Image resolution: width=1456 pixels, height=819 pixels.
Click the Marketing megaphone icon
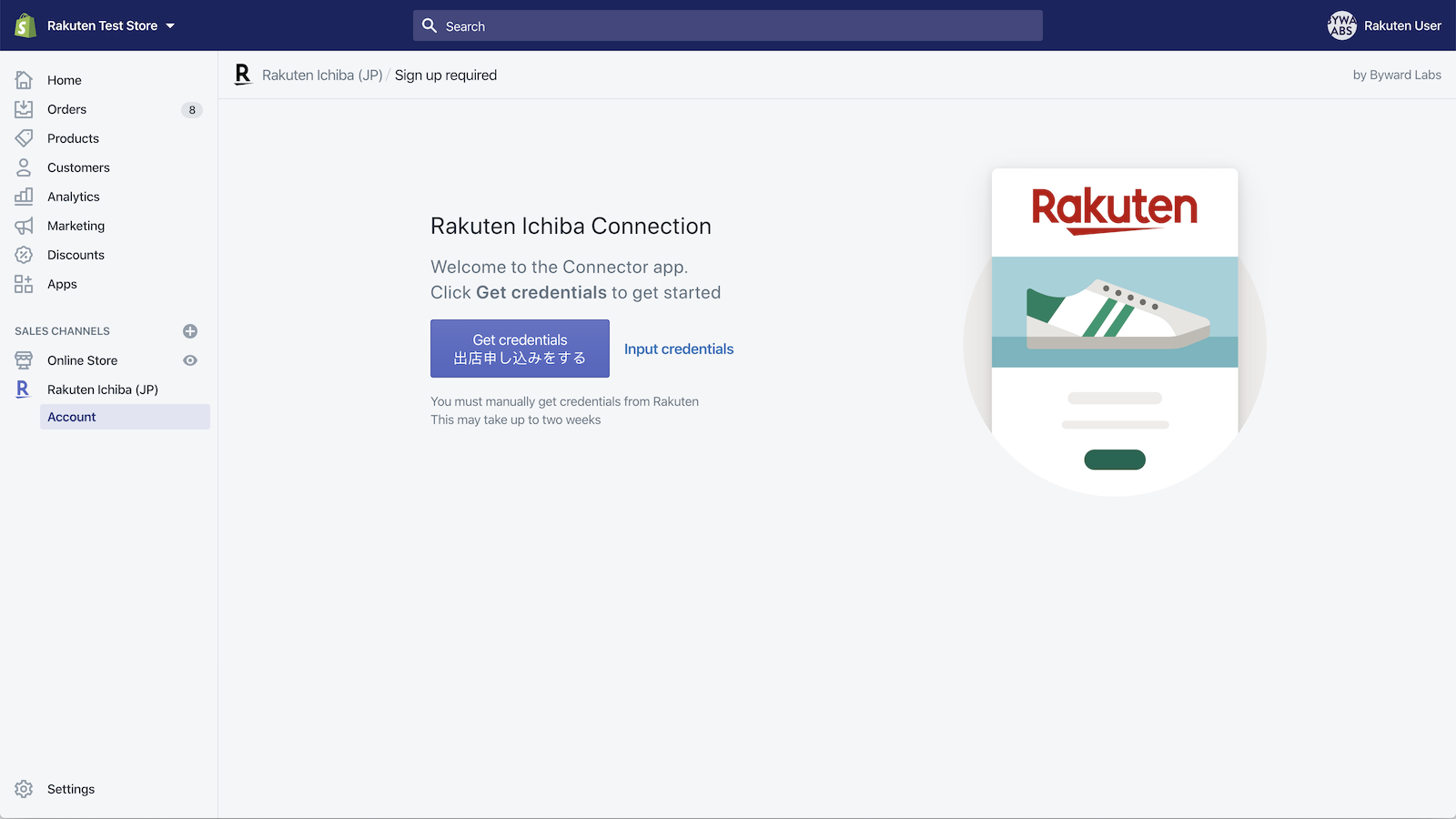tap(24, 226)
